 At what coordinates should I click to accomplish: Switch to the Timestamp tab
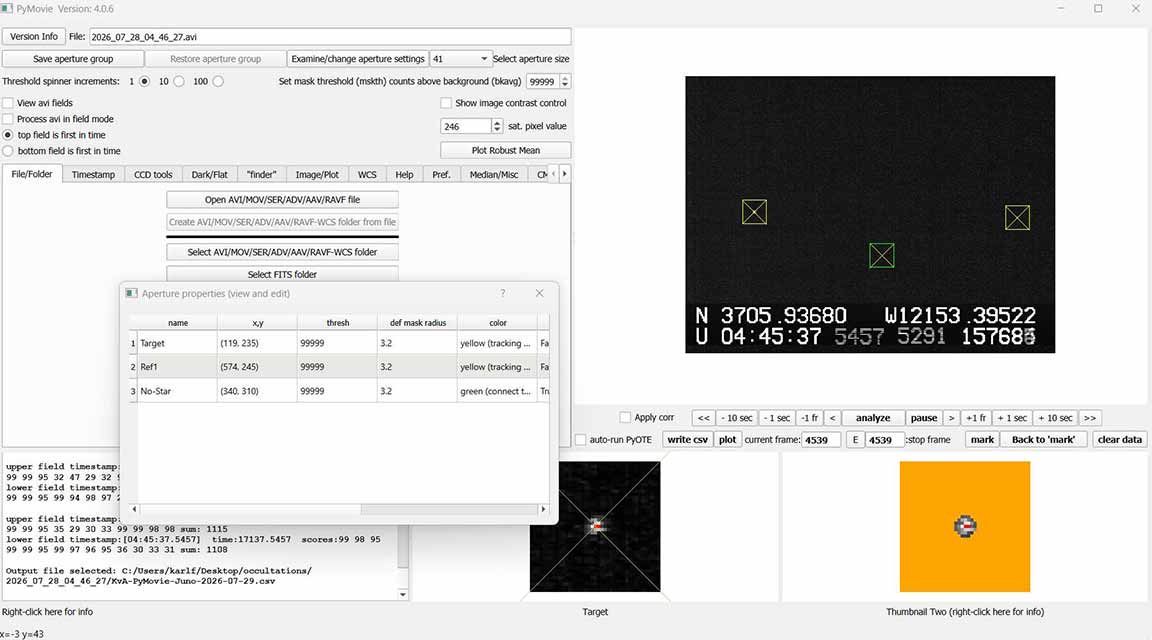93,175
